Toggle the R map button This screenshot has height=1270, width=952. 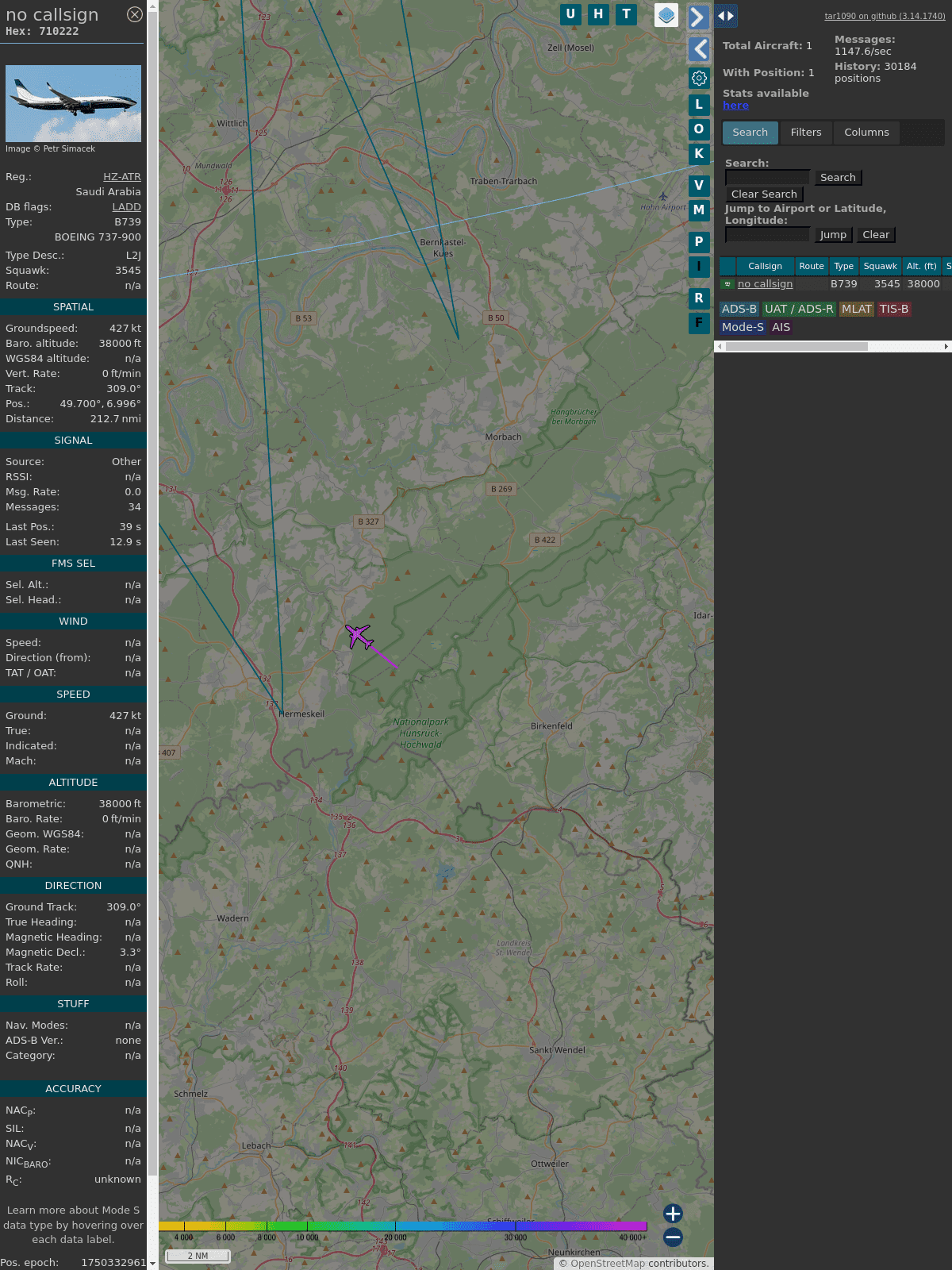pyautogui.click(x=699, y=298)
